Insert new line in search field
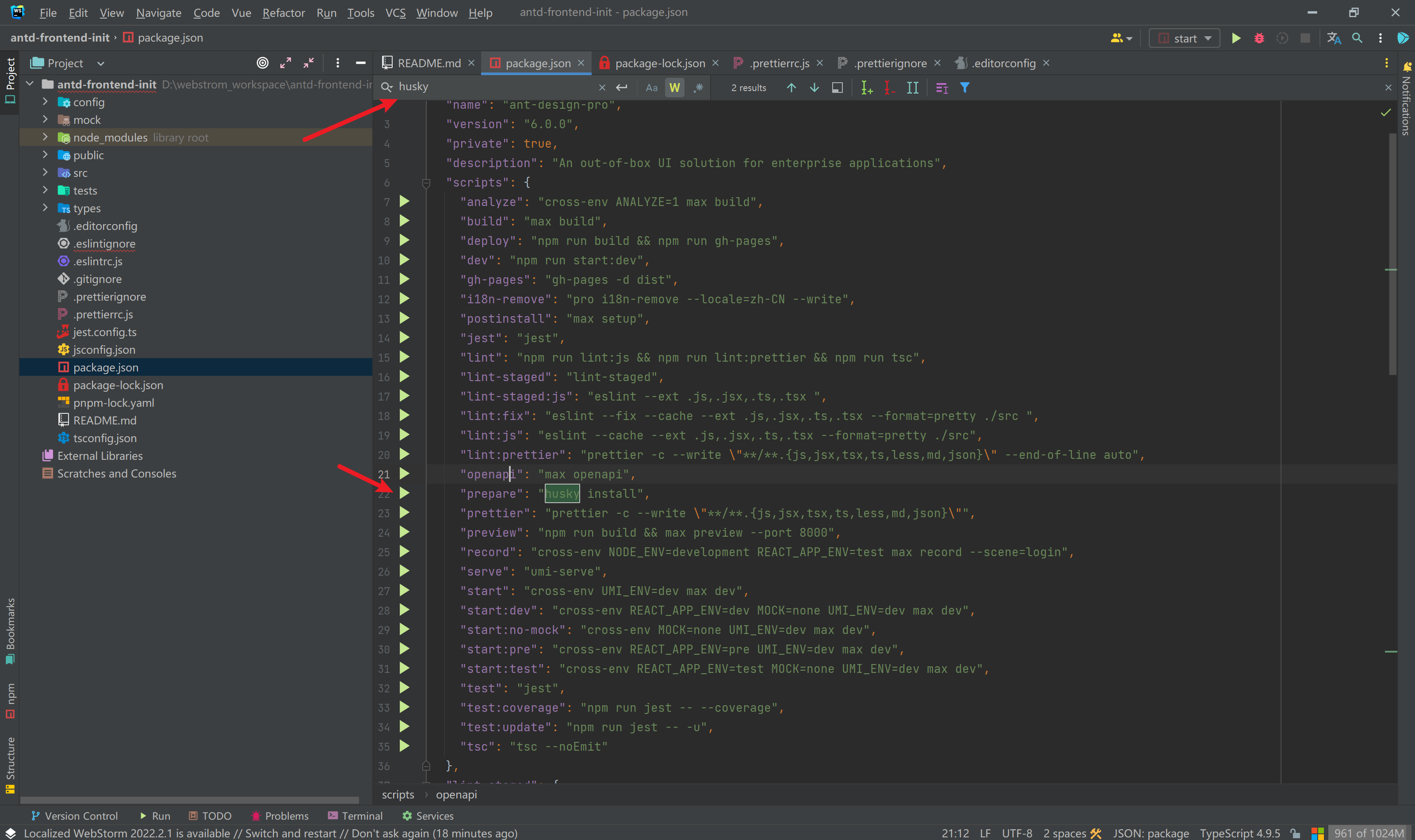 (621, 88)
